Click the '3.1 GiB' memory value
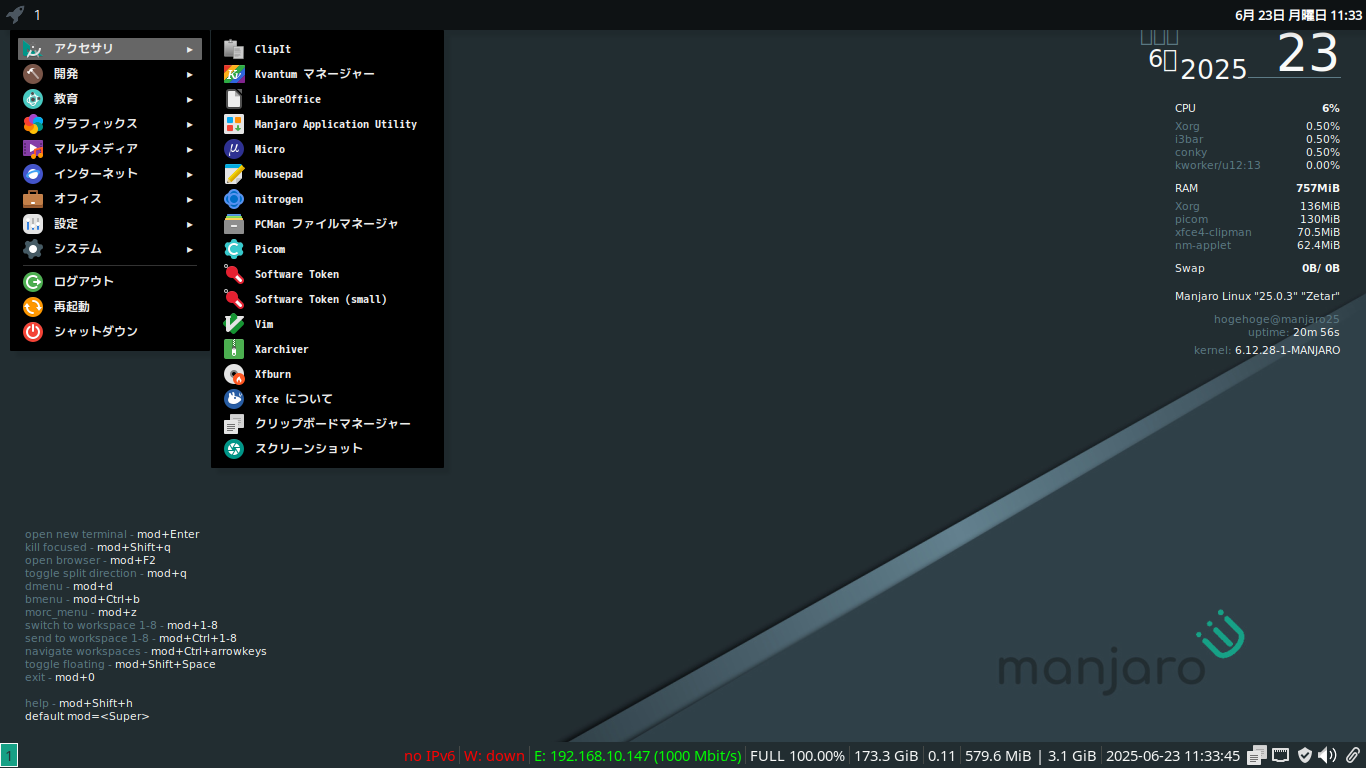 (1072, 756)
